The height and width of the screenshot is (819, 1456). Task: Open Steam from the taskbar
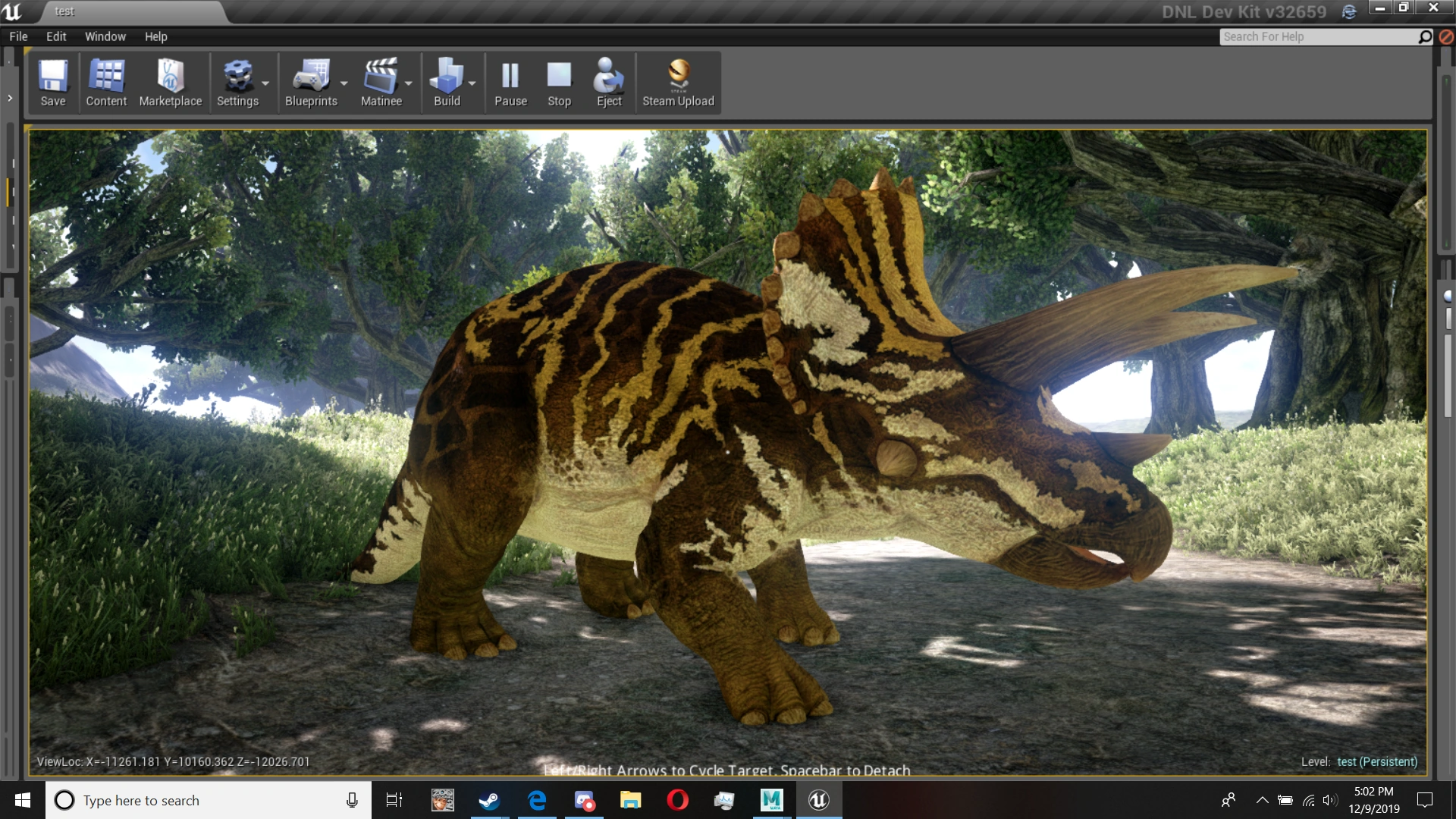[x=489, y=800]
